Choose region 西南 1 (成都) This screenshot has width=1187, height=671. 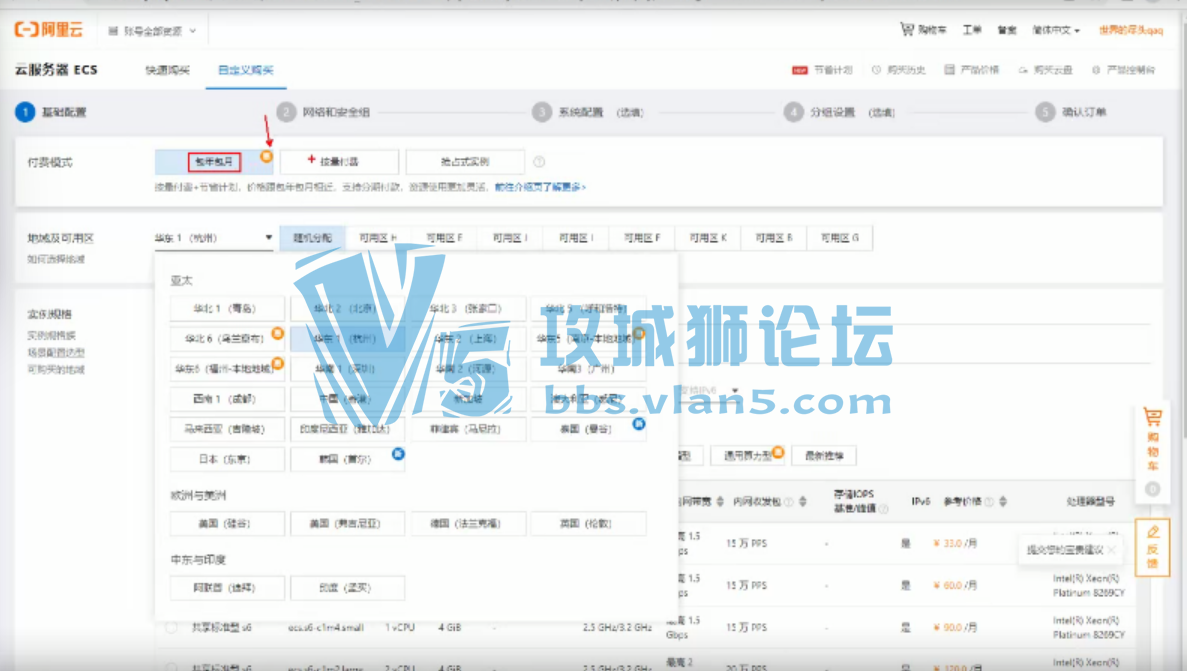point(226,398)
